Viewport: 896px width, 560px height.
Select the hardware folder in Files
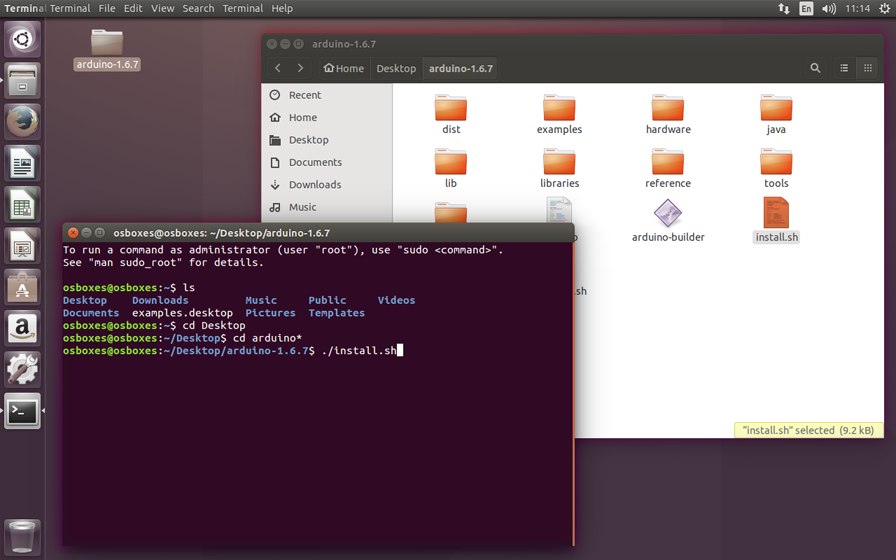(x=668, y=115)
